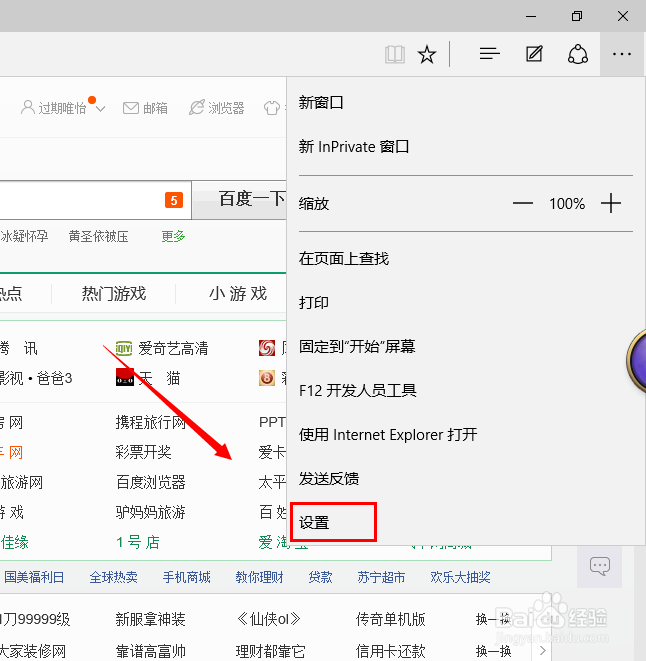Decrease zoom with the minus button
646x661 pixels.
(523, 204)
